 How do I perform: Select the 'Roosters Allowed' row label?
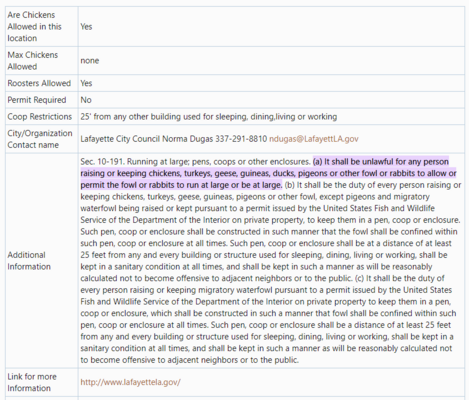coord(39,83)
